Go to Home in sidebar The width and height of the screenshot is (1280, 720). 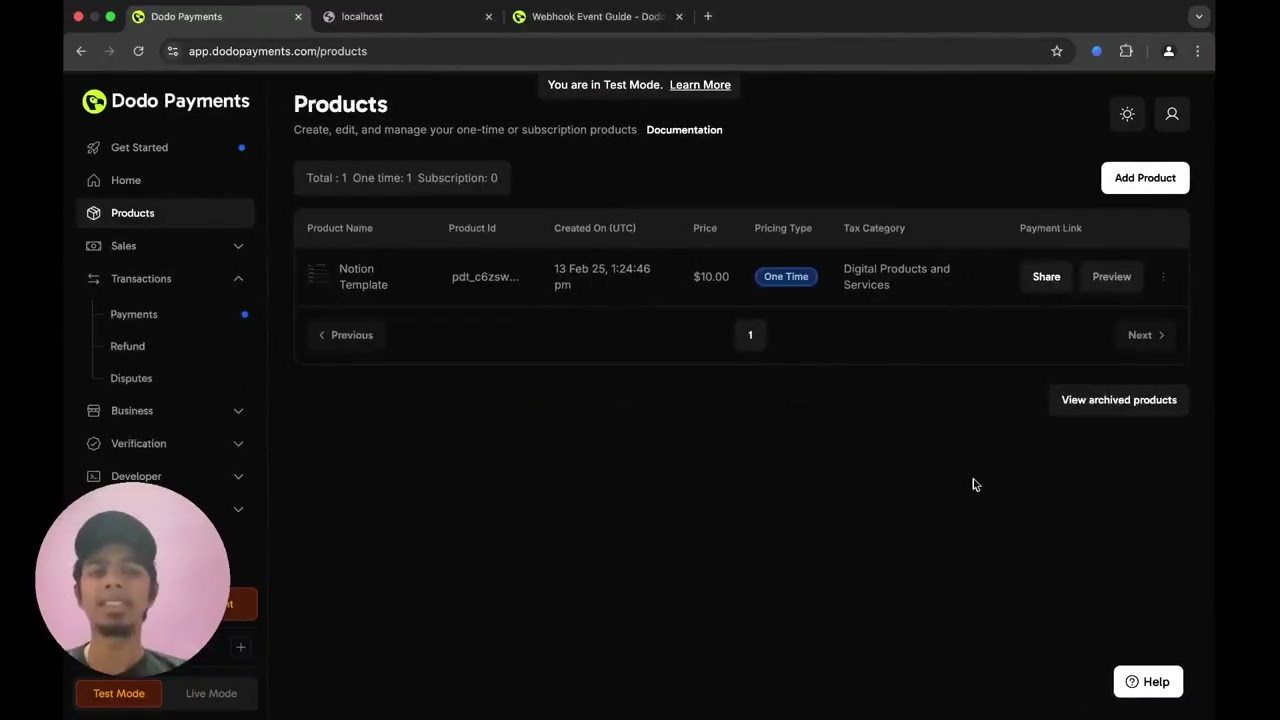pos(166,180)
